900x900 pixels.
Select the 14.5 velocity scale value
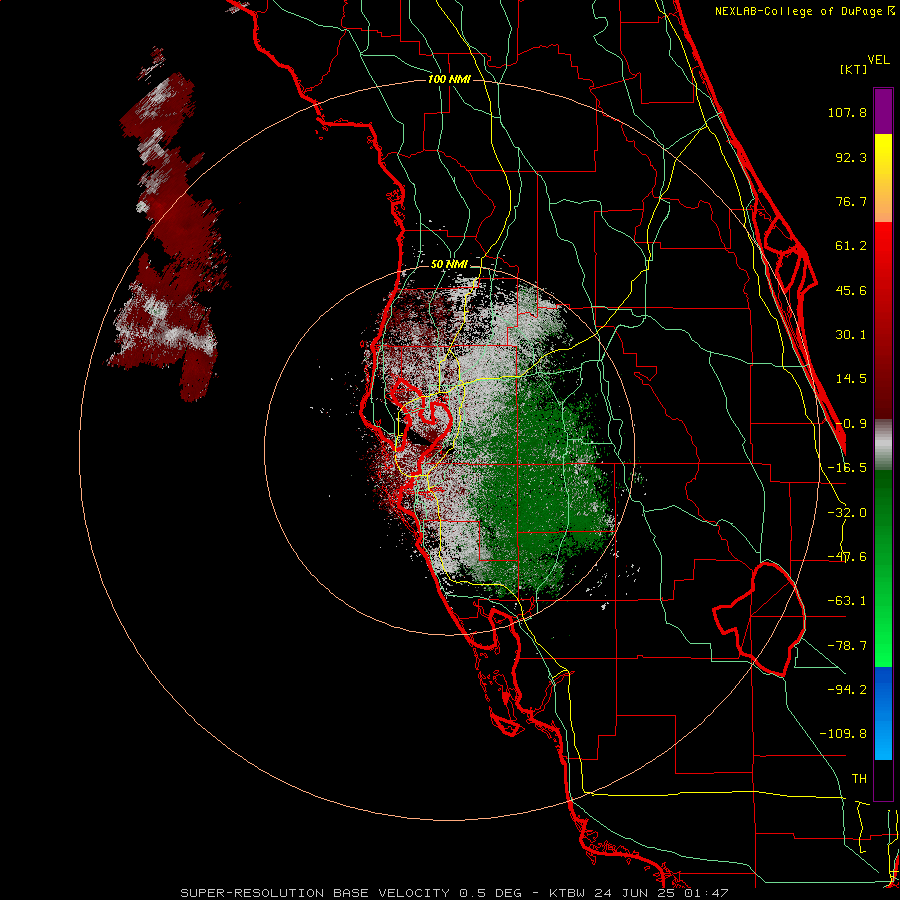(x=851, y=379)
